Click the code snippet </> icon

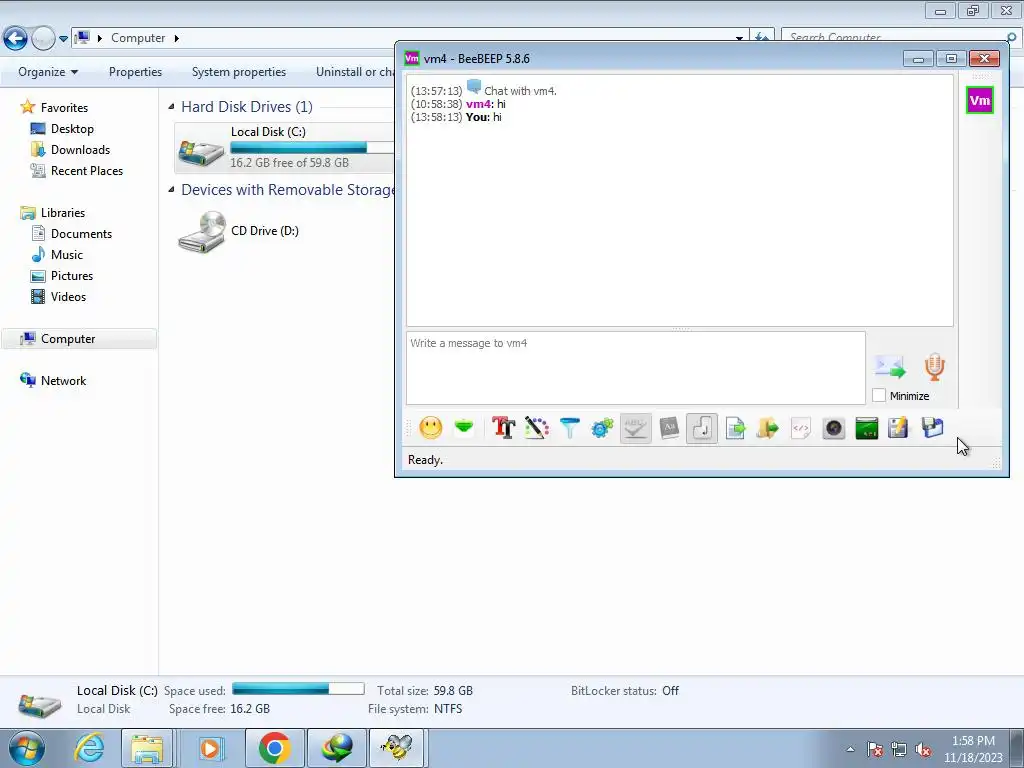point(801,428)
